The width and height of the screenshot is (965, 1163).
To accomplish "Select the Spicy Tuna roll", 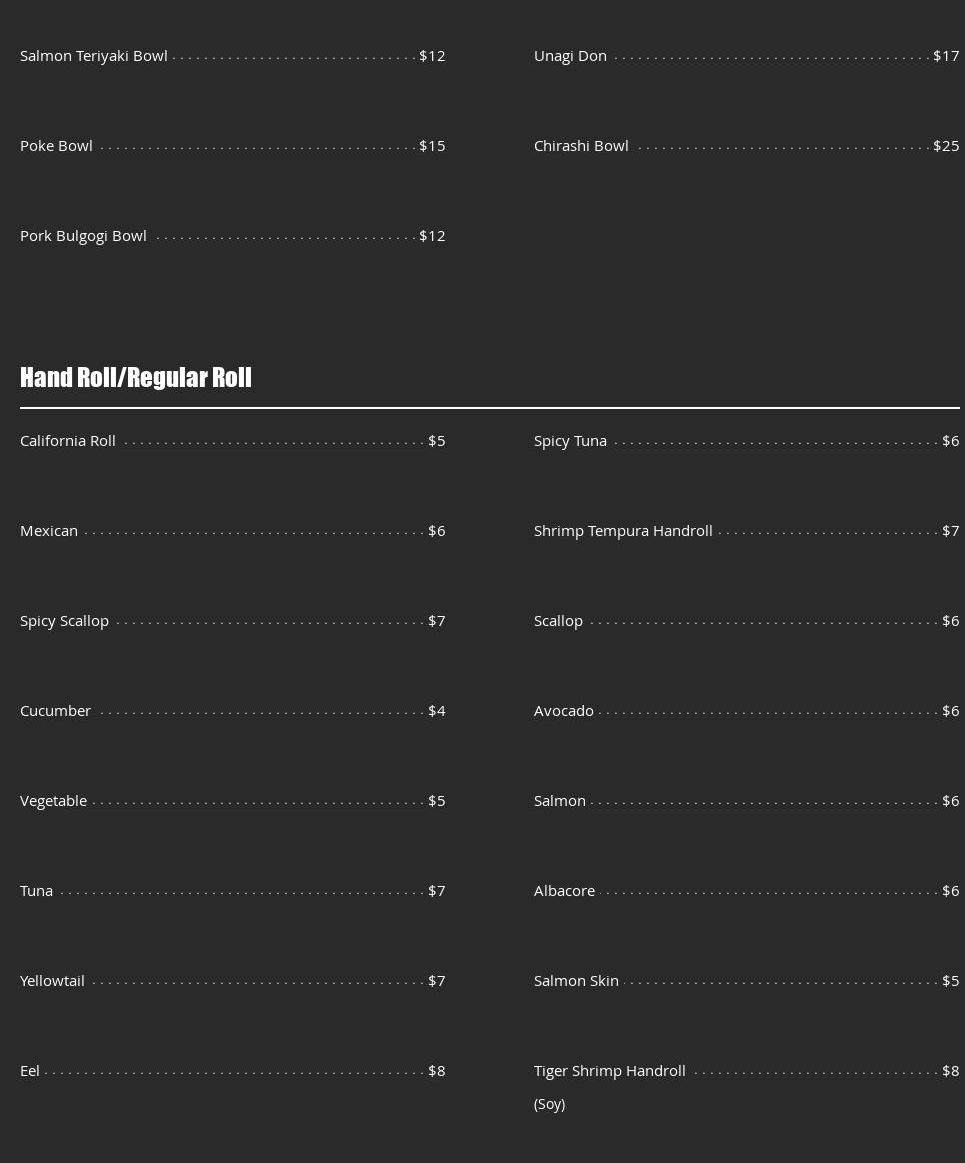I will point(570,441).
